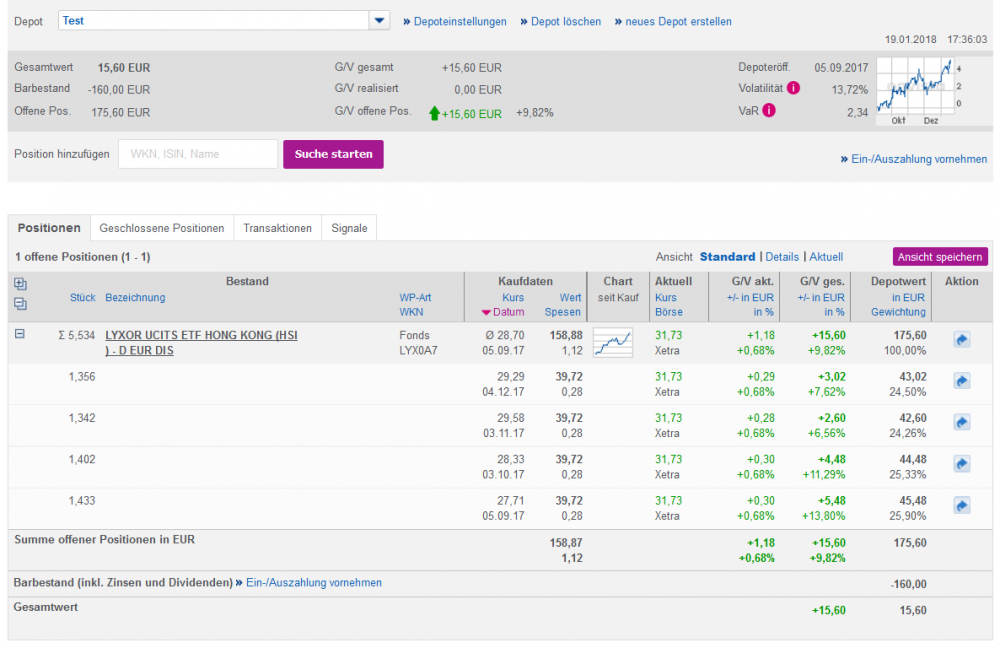The width and height of the screenshot is (1000, 648).
Task: Switch to Geschlossene Positionen tab
Action: point(162,229)
